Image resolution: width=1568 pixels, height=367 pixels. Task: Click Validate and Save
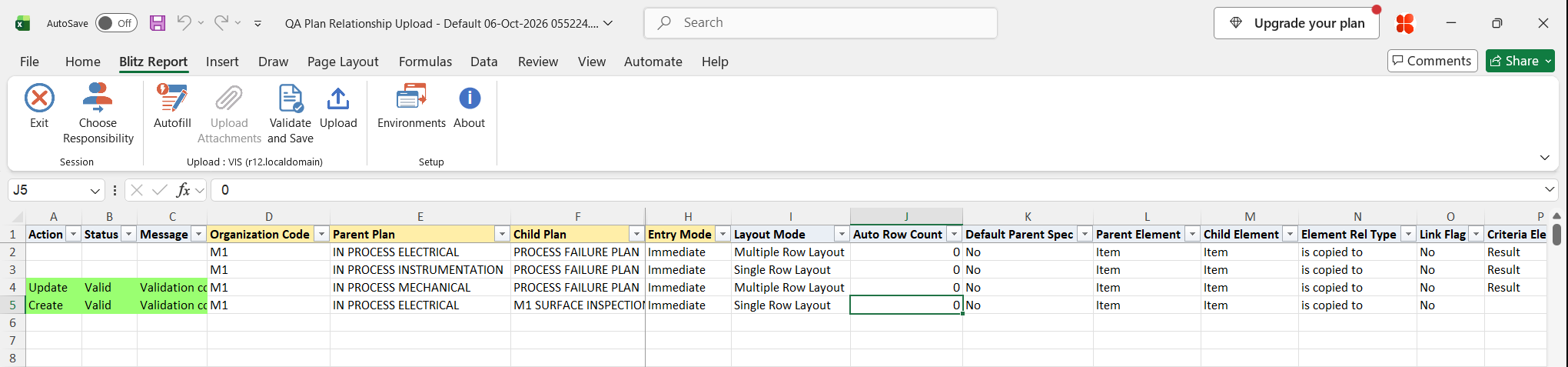click(x=291, y=114)
